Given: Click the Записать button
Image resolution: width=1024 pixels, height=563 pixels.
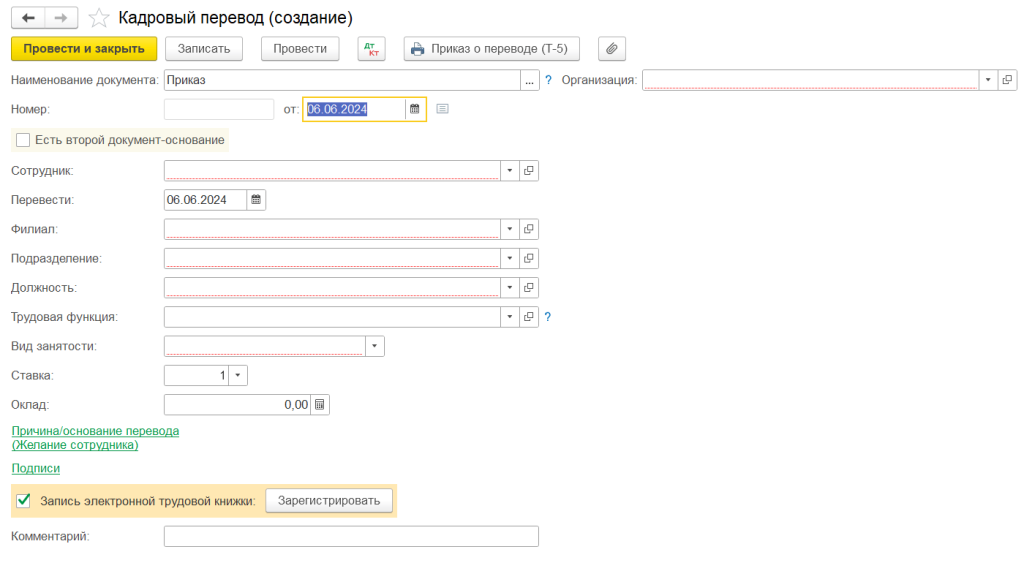Looking at the screenshot, I should pyautogui.click(x=204, y=48).
